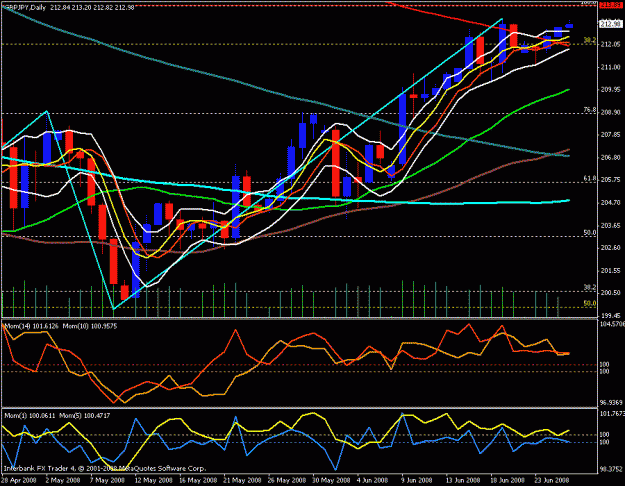Click the 203.65 price axis label

pos(610,225)
